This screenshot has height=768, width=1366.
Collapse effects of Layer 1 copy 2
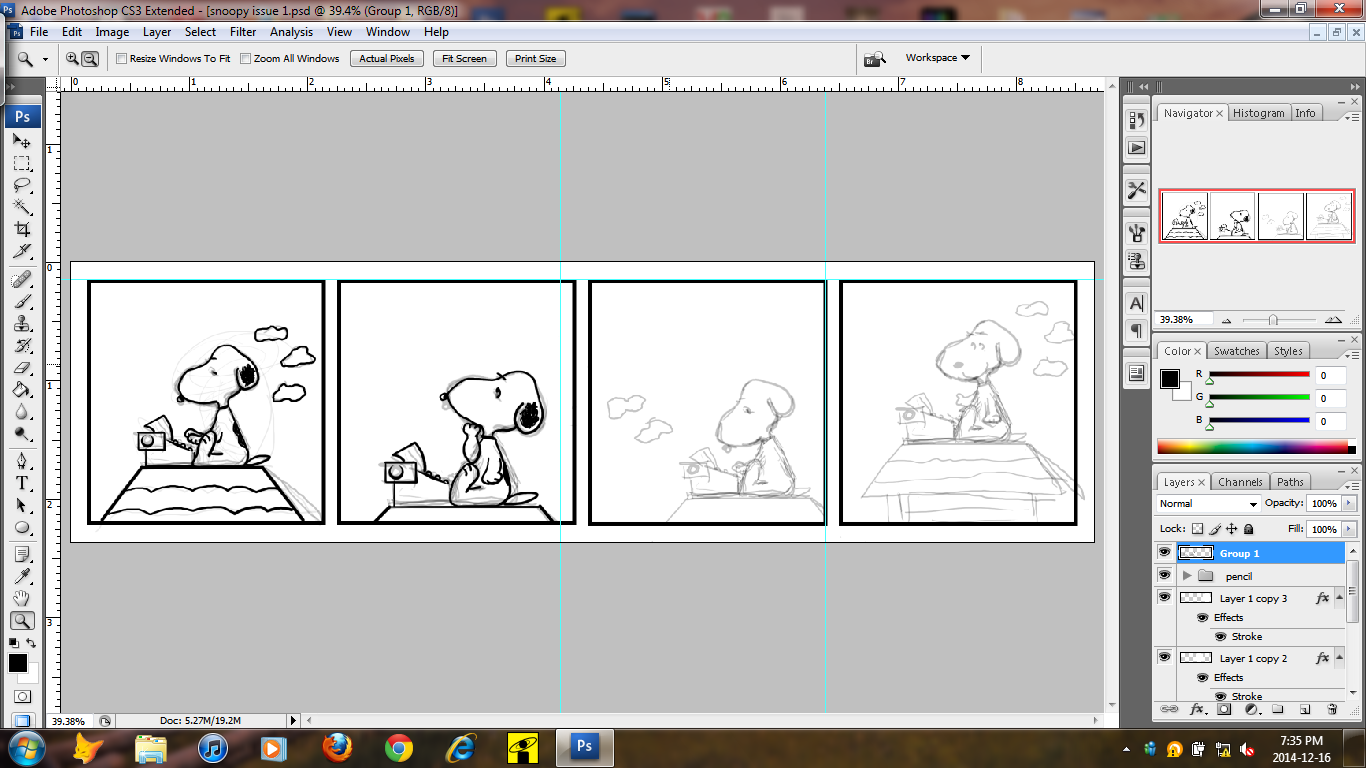(1340, 658)
